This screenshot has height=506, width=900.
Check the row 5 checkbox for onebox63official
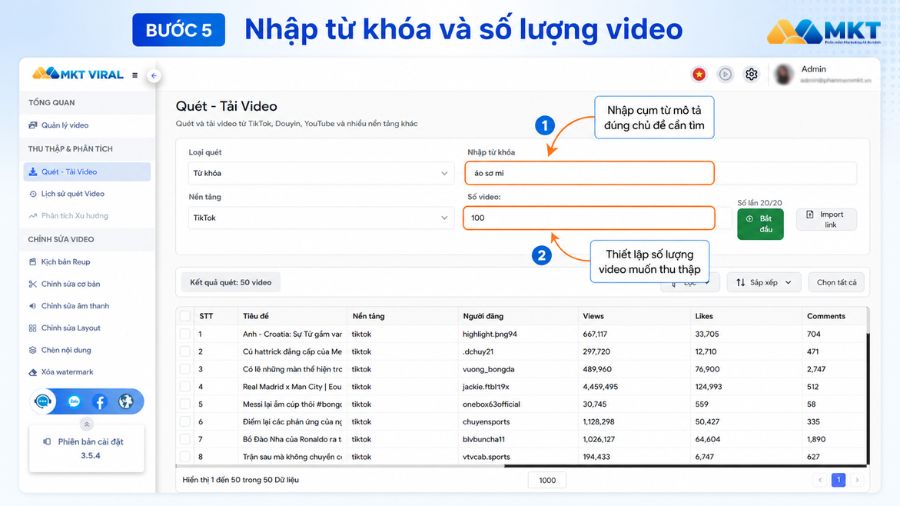(185, 404)
